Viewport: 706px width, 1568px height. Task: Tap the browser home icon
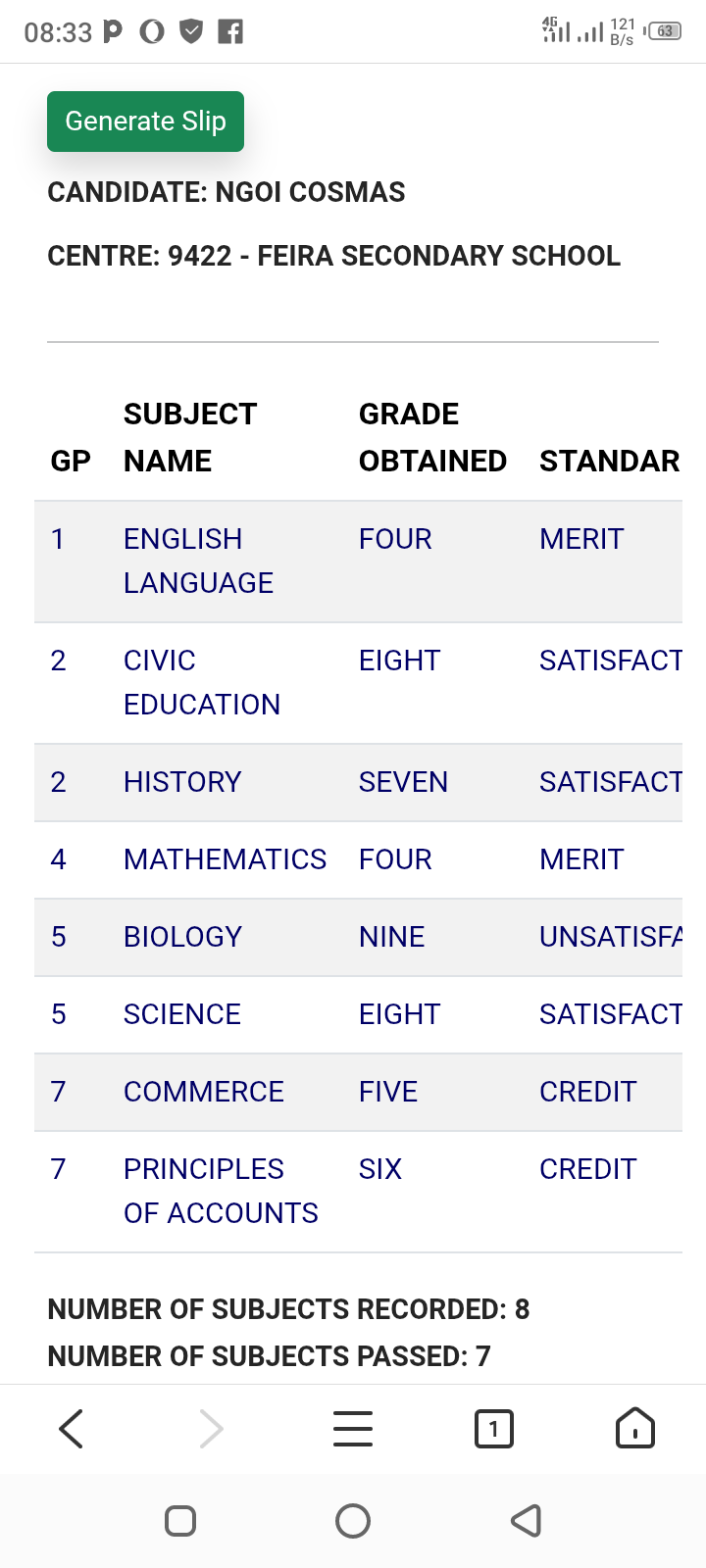pyautogui.click(x=634, y=1429)
